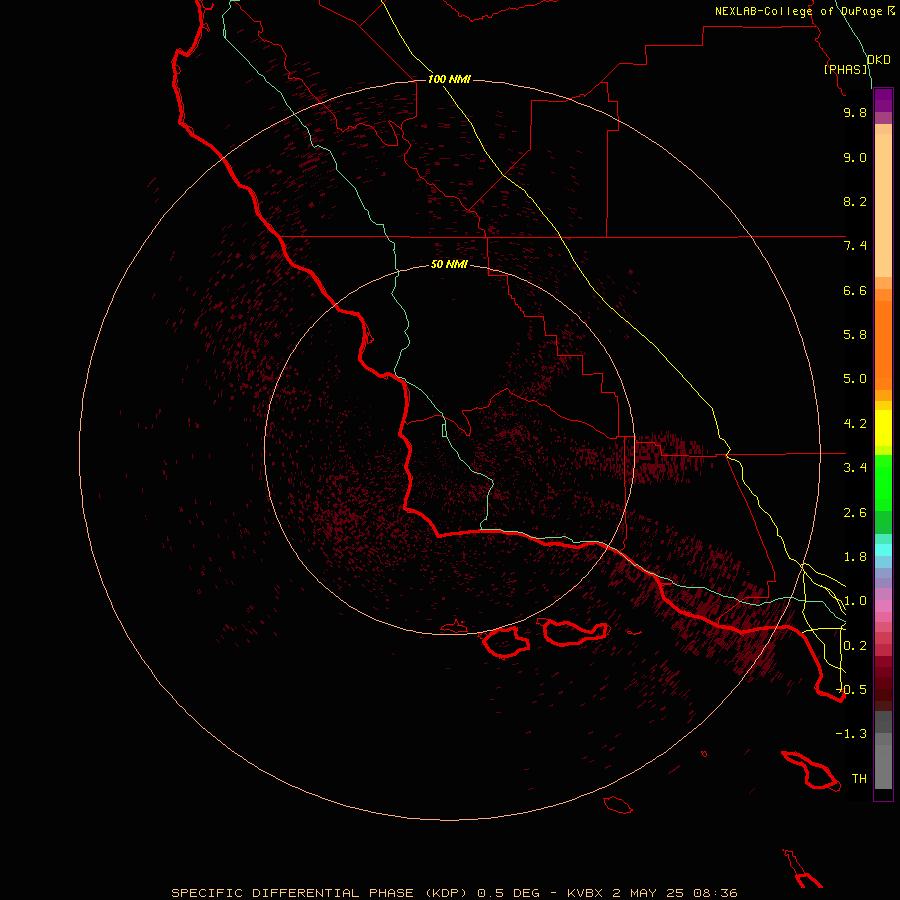The image size is (900, 900).
Task: Click the cyan color bar segment
Action: (883, 550)
